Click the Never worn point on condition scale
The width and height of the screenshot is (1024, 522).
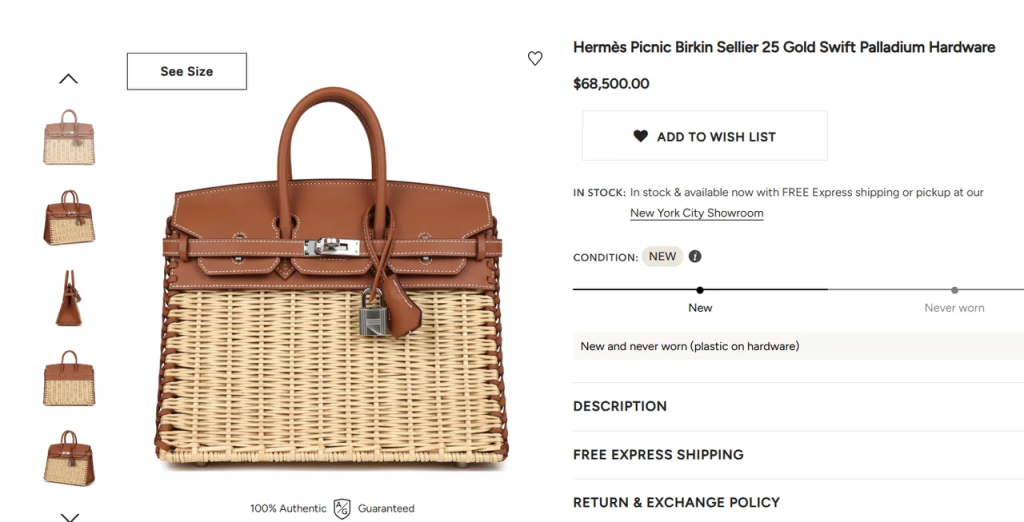pyautogui.click(x=955, y=290)
